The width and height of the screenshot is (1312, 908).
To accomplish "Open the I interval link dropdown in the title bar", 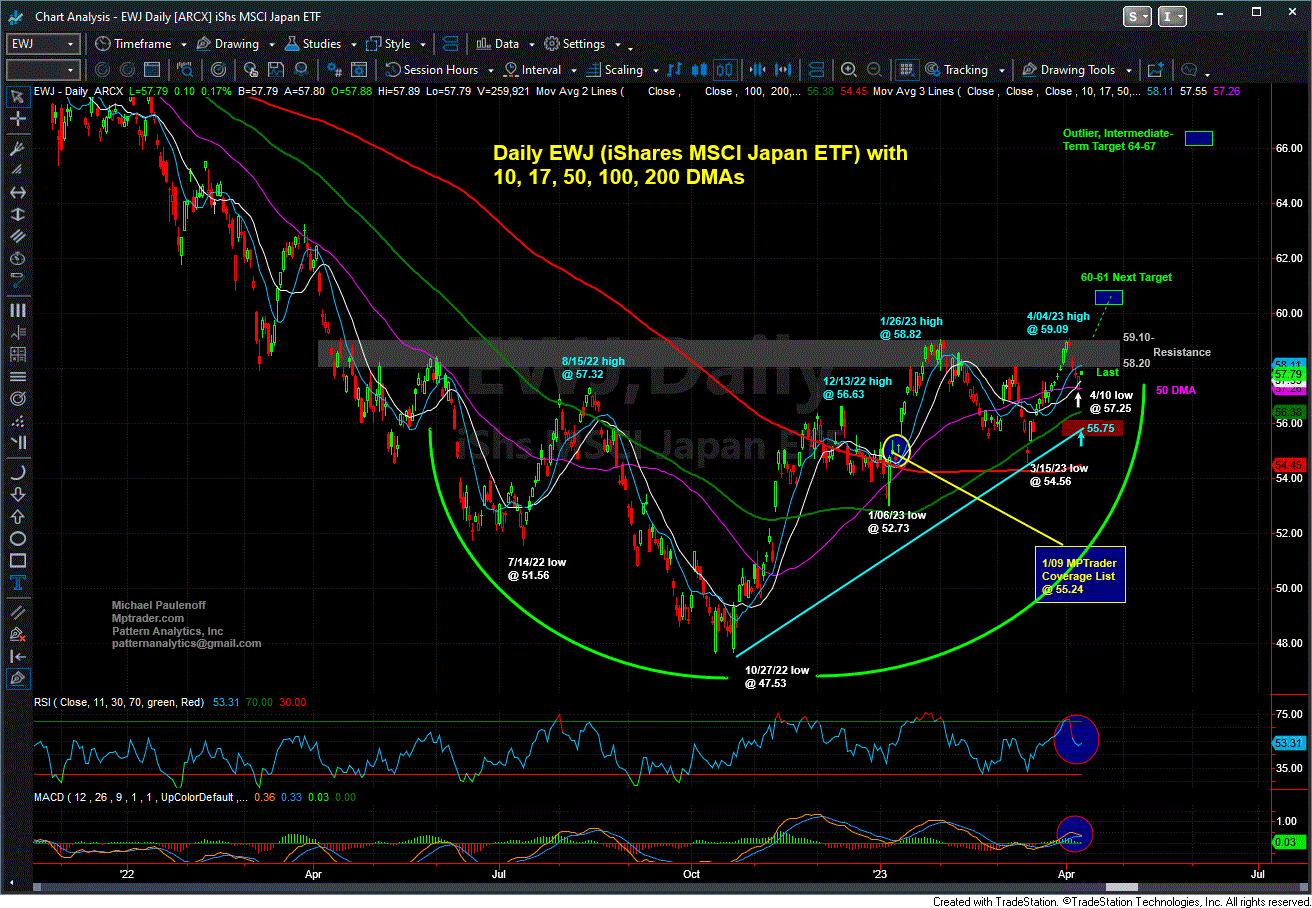I will click(x=1172, y=16).
